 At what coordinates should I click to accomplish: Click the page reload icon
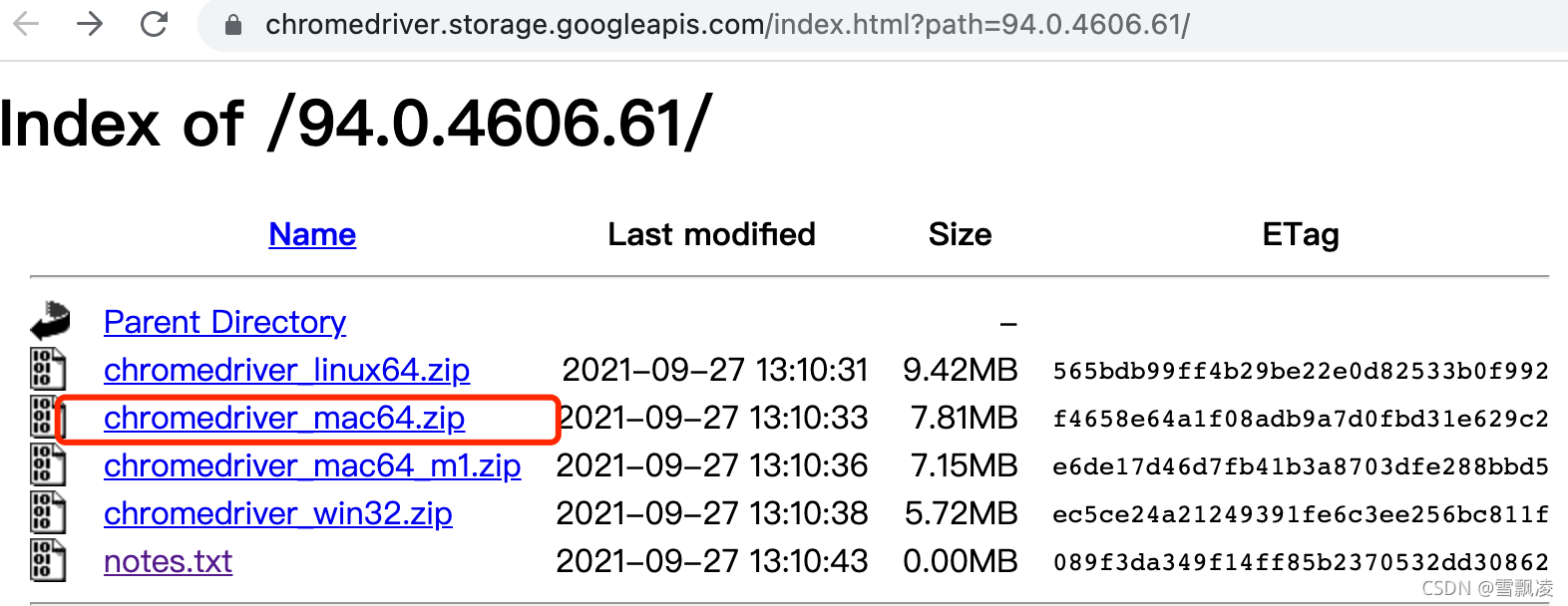pyautogui.click(x=155, y=25)
